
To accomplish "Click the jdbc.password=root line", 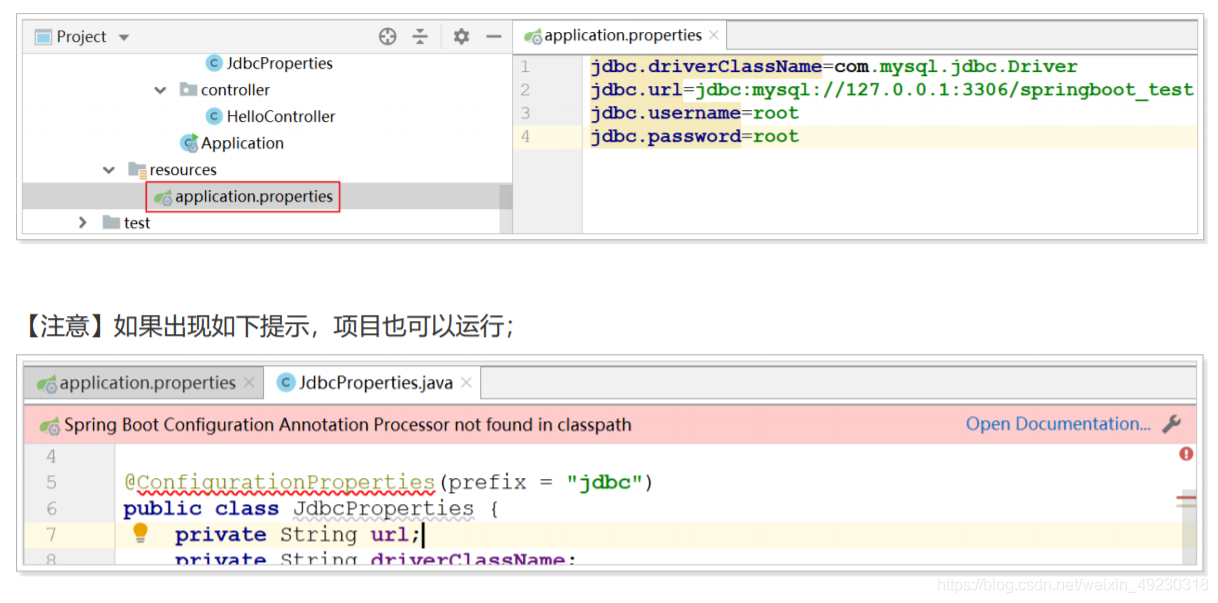I will pos(694,137).
